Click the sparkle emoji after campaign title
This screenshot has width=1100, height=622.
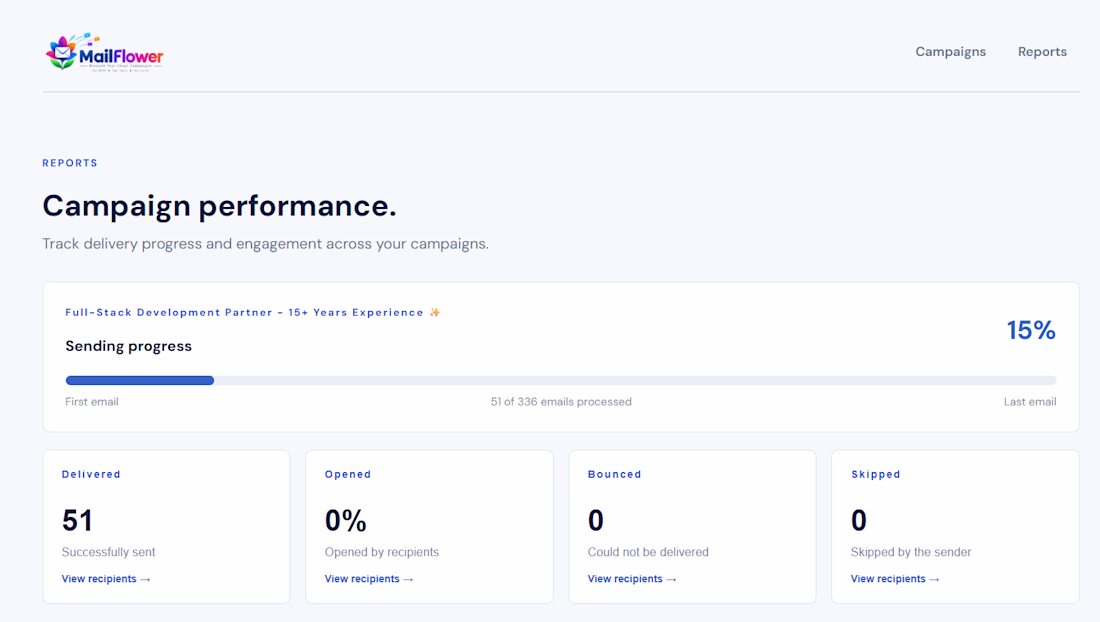(435, 312)
